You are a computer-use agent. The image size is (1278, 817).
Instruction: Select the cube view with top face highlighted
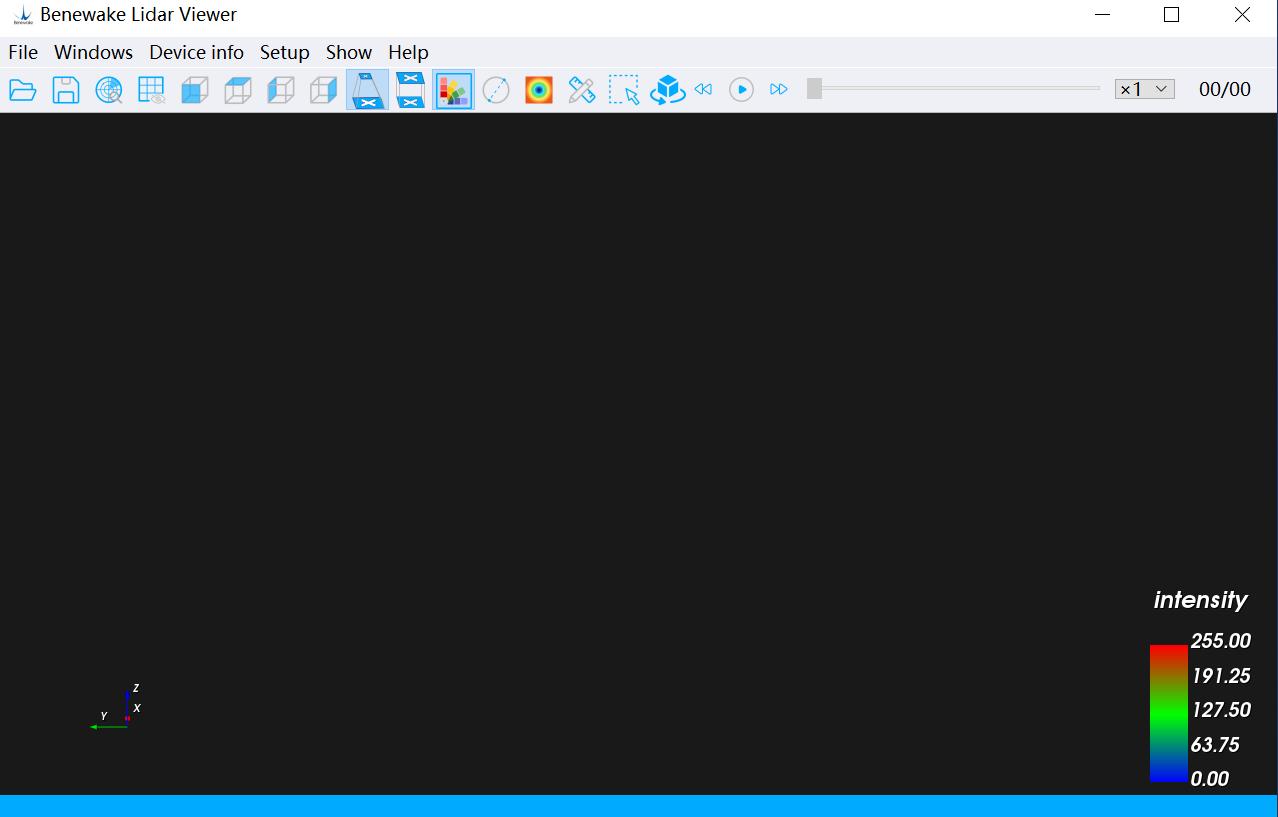(x=238, y=90)
